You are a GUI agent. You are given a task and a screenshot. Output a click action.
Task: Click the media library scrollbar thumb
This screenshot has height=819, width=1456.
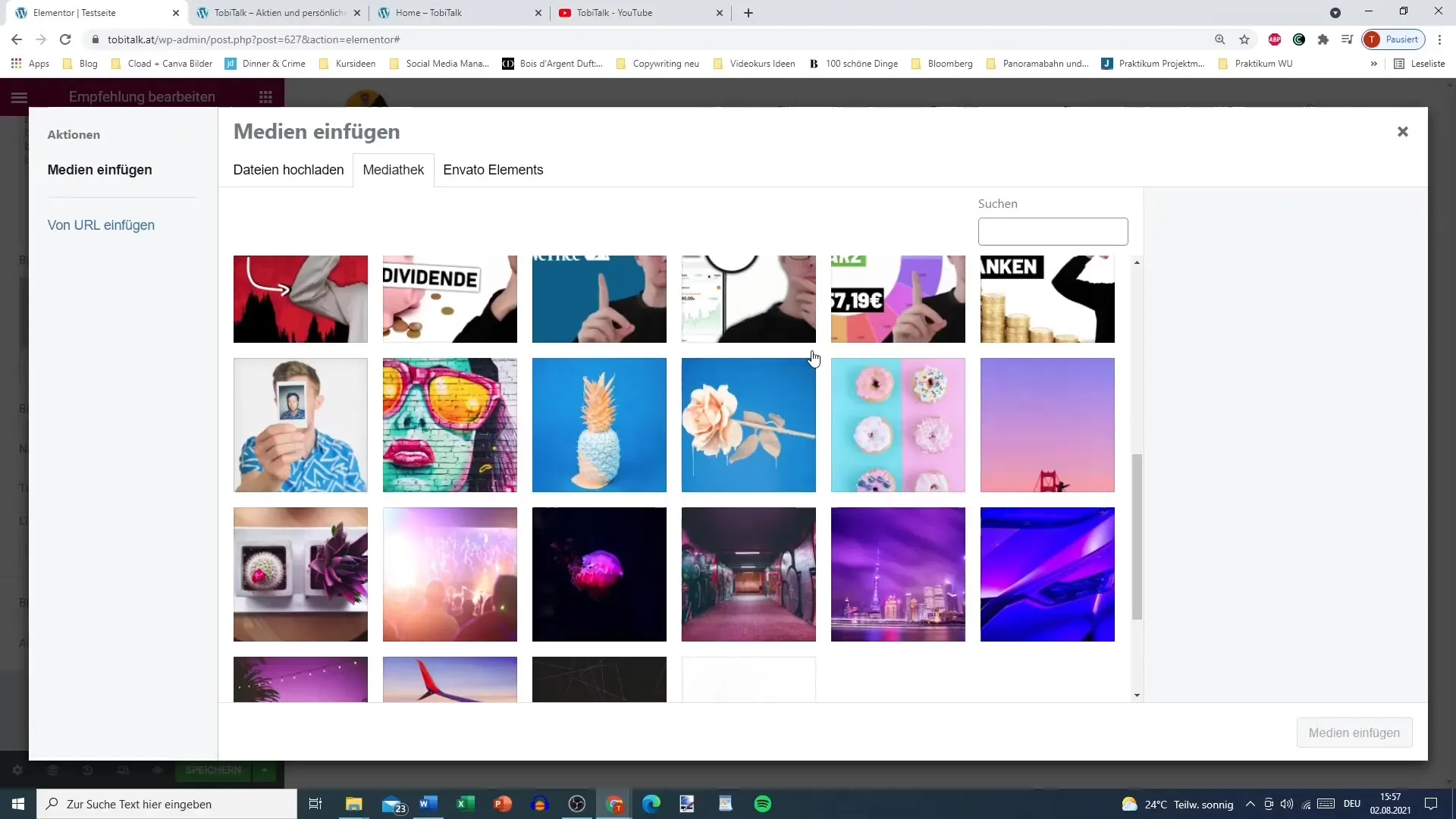[1136, 536]
